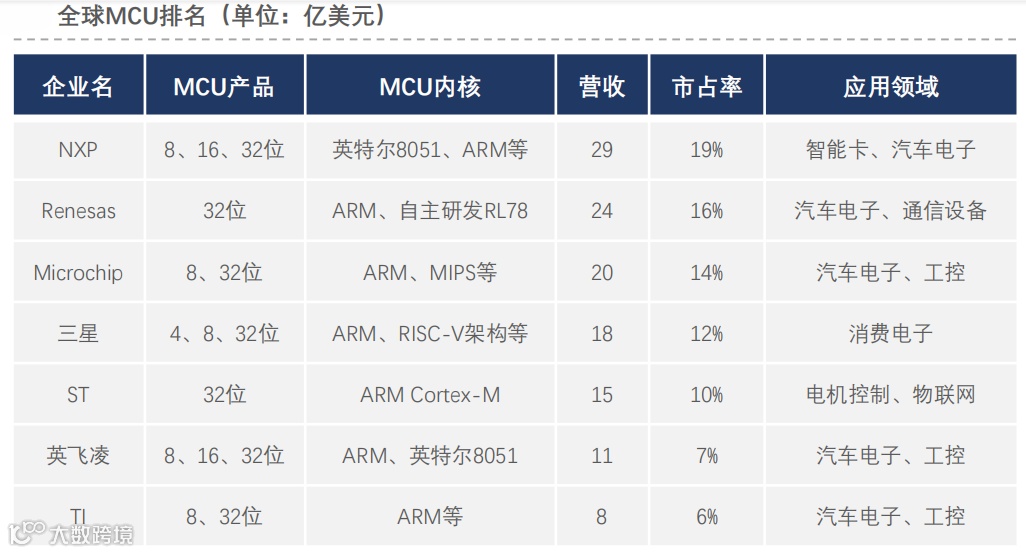This screenshot has height=553, width=1026.
Task: Click NXP's MCU产品 cell 8、16、32位
Action: (x=224, y=150)
